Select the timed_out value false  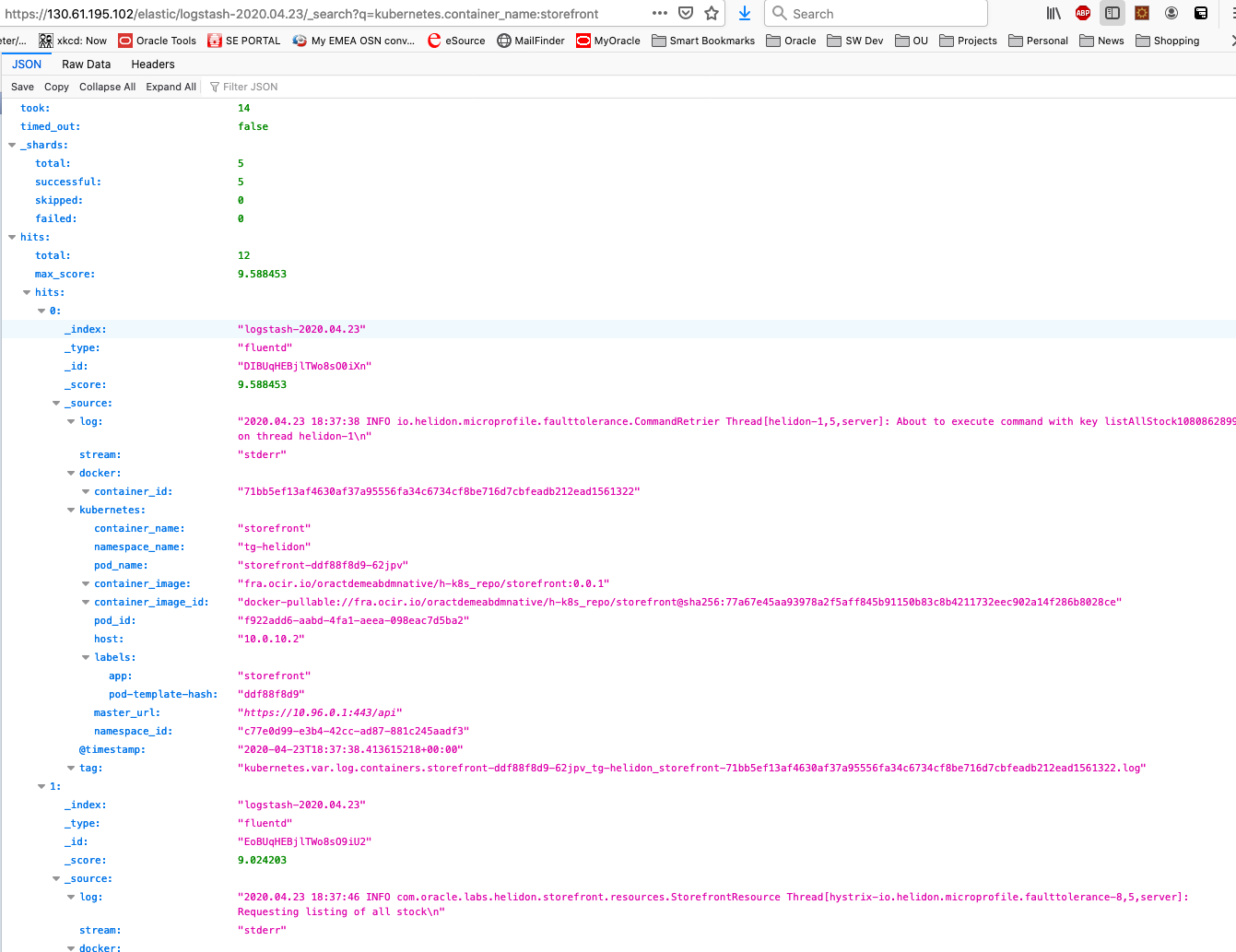point(253,127)
